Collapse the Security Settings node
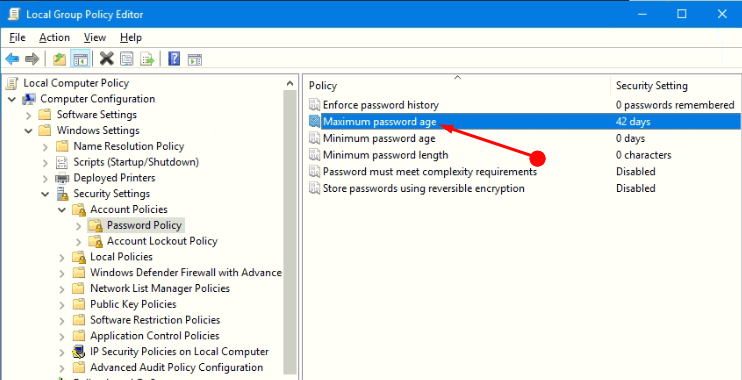The width and height of the screenshot is (742, 380). coord(45,194)
